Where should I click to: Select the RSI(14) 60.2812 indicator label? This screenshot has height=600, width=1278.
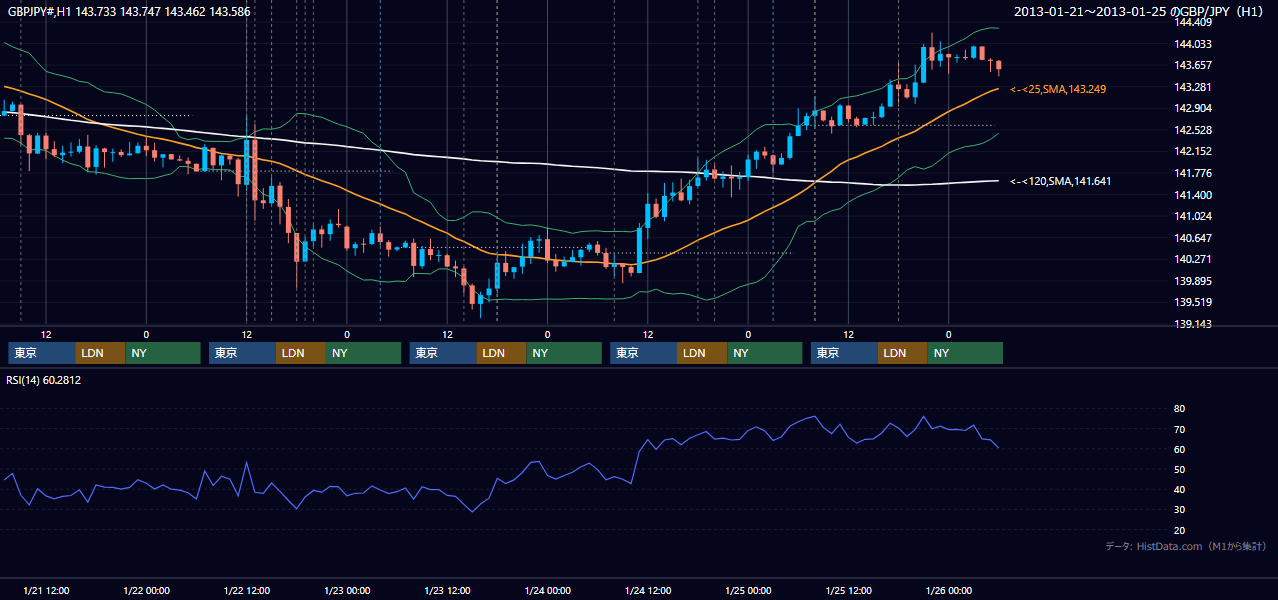pyautogui.click(x=44, y=380)
